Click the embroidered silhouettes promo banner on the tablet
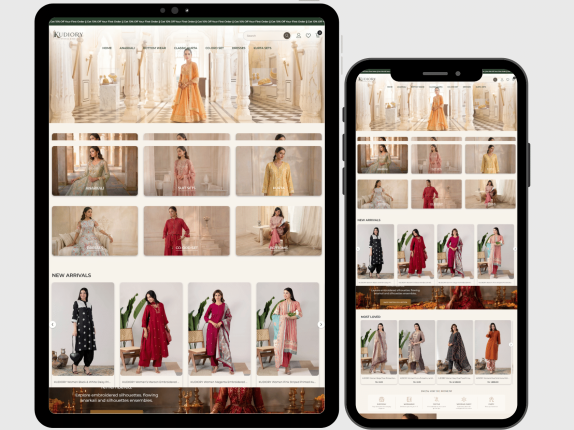The width and height of the screenshot is (574, 430). click(187, 400)
